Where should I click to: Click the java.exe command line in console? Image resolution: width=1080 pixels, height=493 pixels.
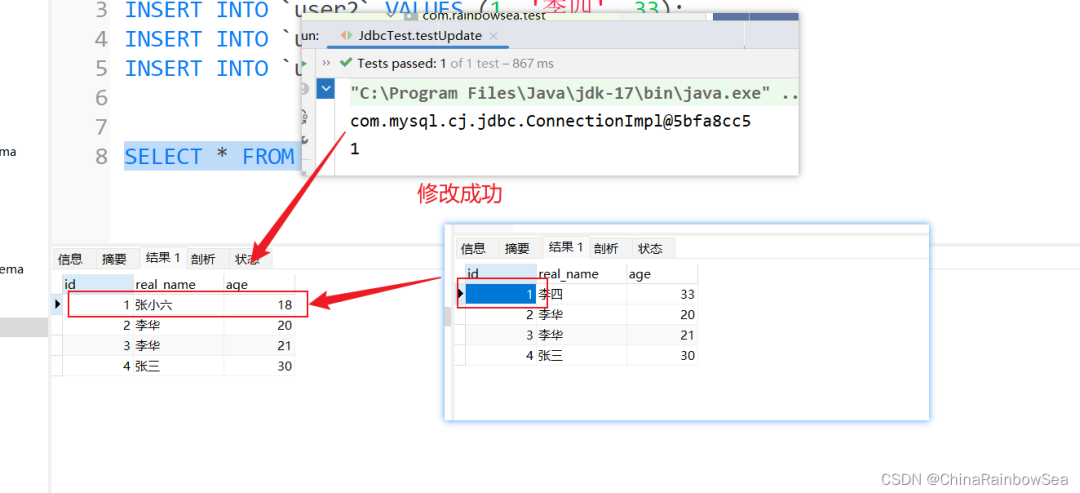click(574, 92)
